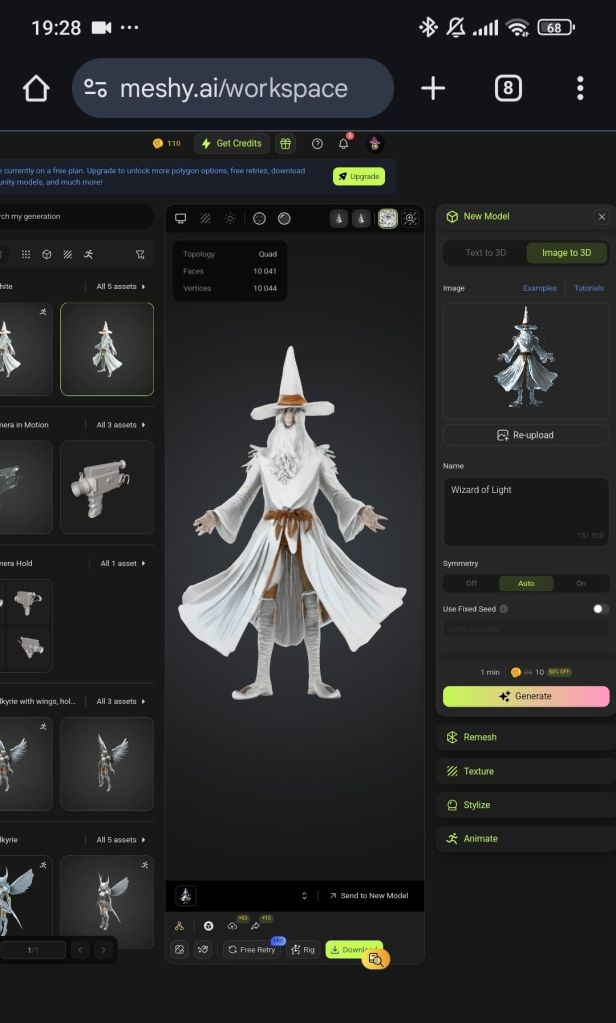Click the Rig button below the viewport
This screenshot has height=1023, width=616.
(302, 950)
